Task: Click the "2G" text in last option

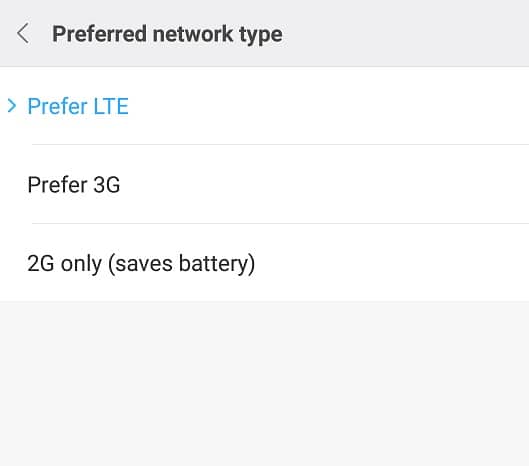Action: pyautogui.click(x=40, y=263)
